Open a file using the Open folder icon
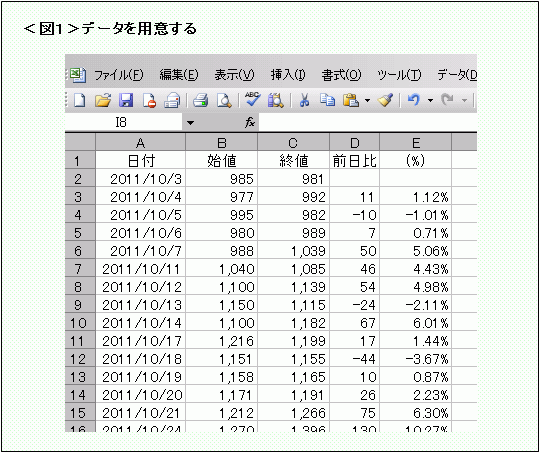The height and width of the screenshot is (452, 539). (103, 101)
